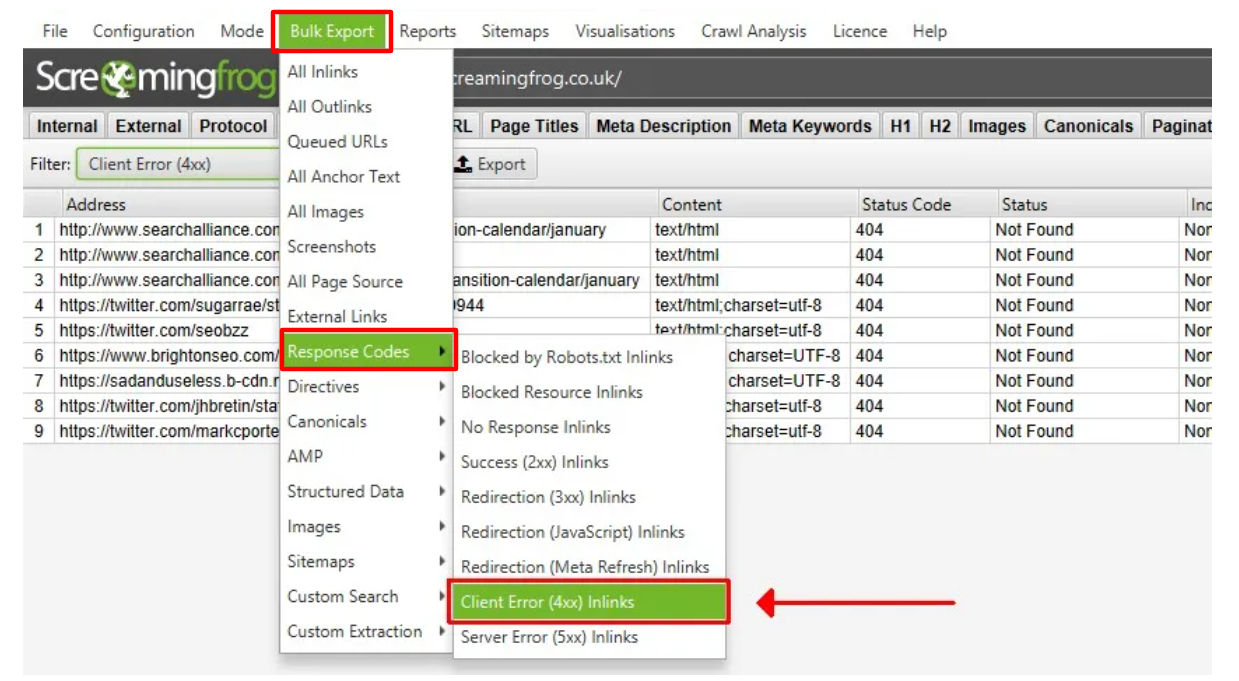Image resolution: width=1239 pixels, height=681 pixels.
Task: Sort by Content column header
Action: click(x=756, y=205)
